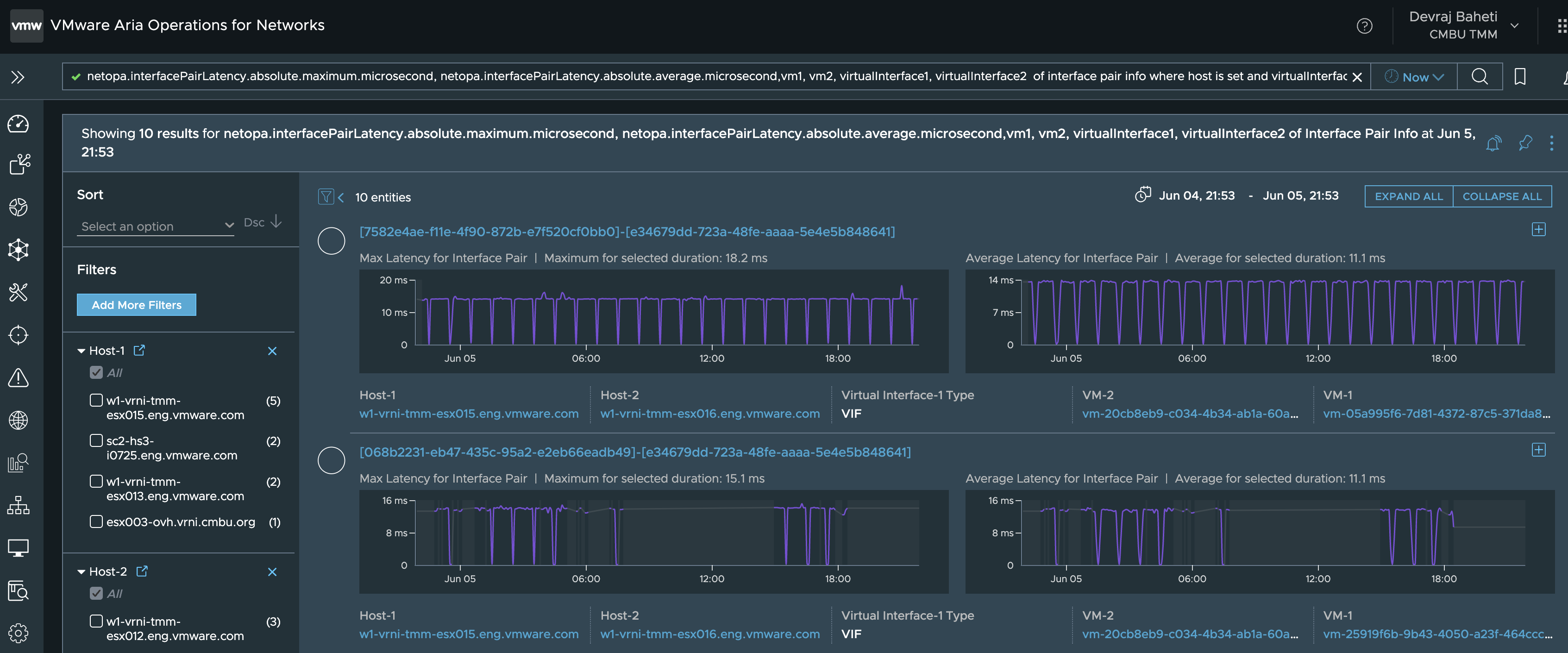Screen dimensions: 1568x653
Task: Check esx003-ovh.vrni.cmbu.org filter
Action: pos(96,521)
